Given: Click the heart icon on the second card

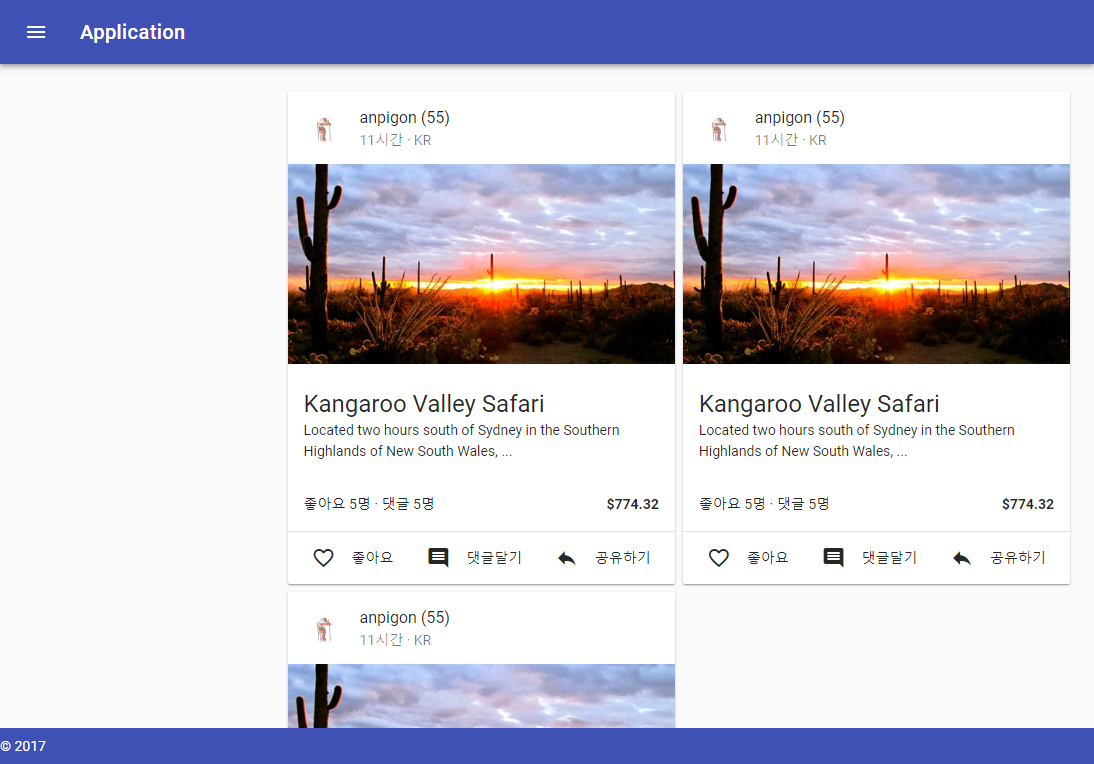Looking at the screenshot, I should coord(719,557).
